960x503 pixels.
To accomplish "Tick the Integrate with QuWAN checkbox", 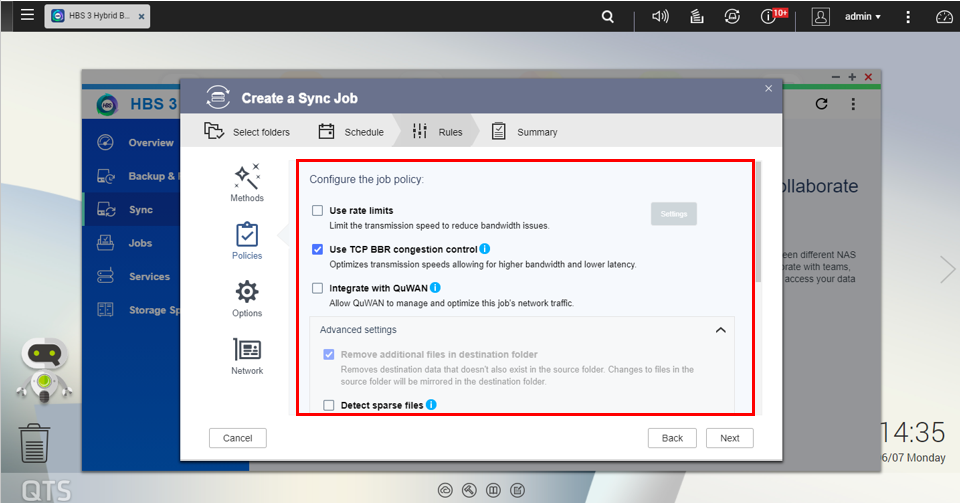I will pos(317,288).
